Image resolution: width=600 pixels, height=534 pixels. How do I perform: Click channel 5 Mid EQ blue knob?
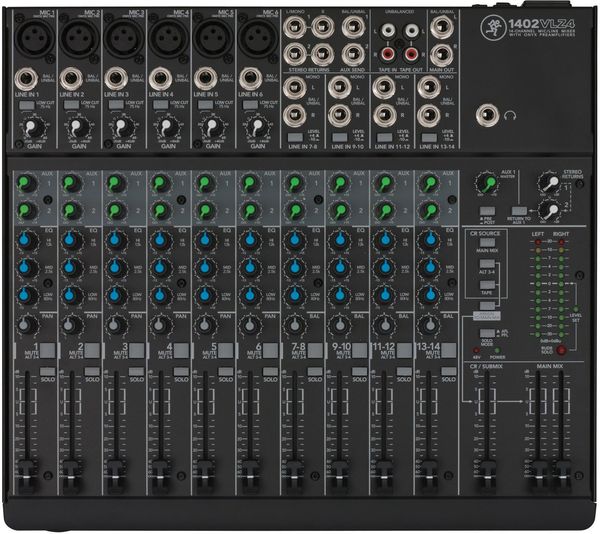205,267
